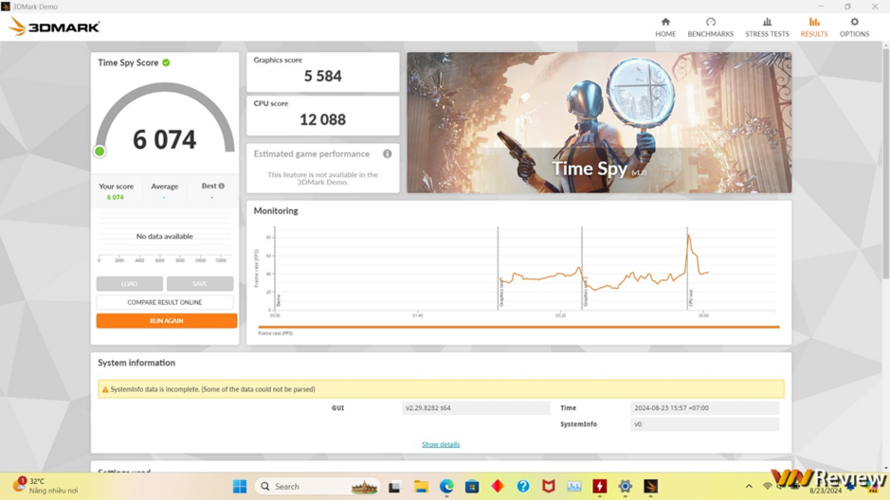Open the BENCHMARKS tab
Image resolution: width=890 pixels, height=500 pixels.
click(x=710, y=27)
